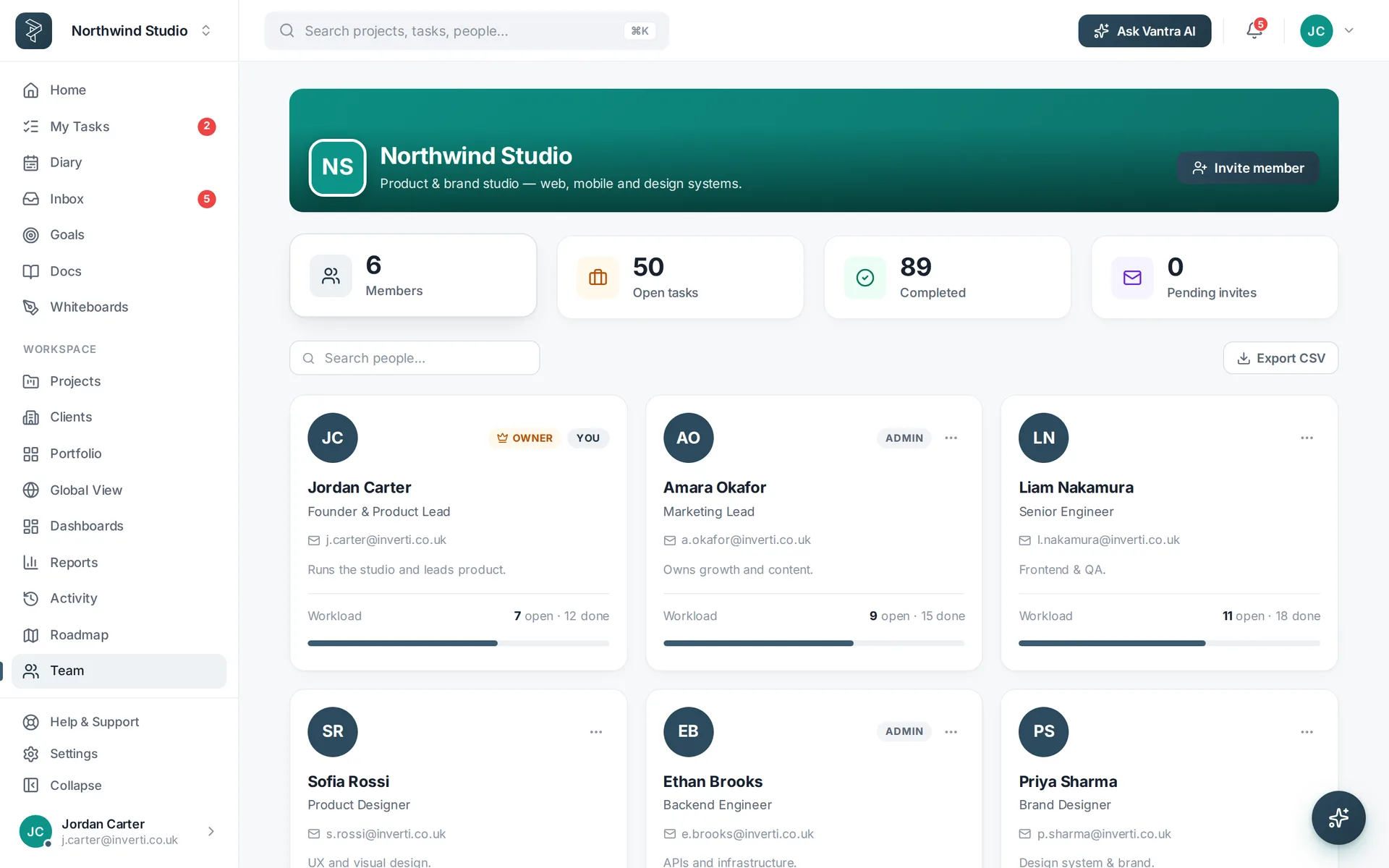Open Amara Okafor's more options menu
Image resolution: width=1389 pixels, height=868 pixels.
coord(951,438)
